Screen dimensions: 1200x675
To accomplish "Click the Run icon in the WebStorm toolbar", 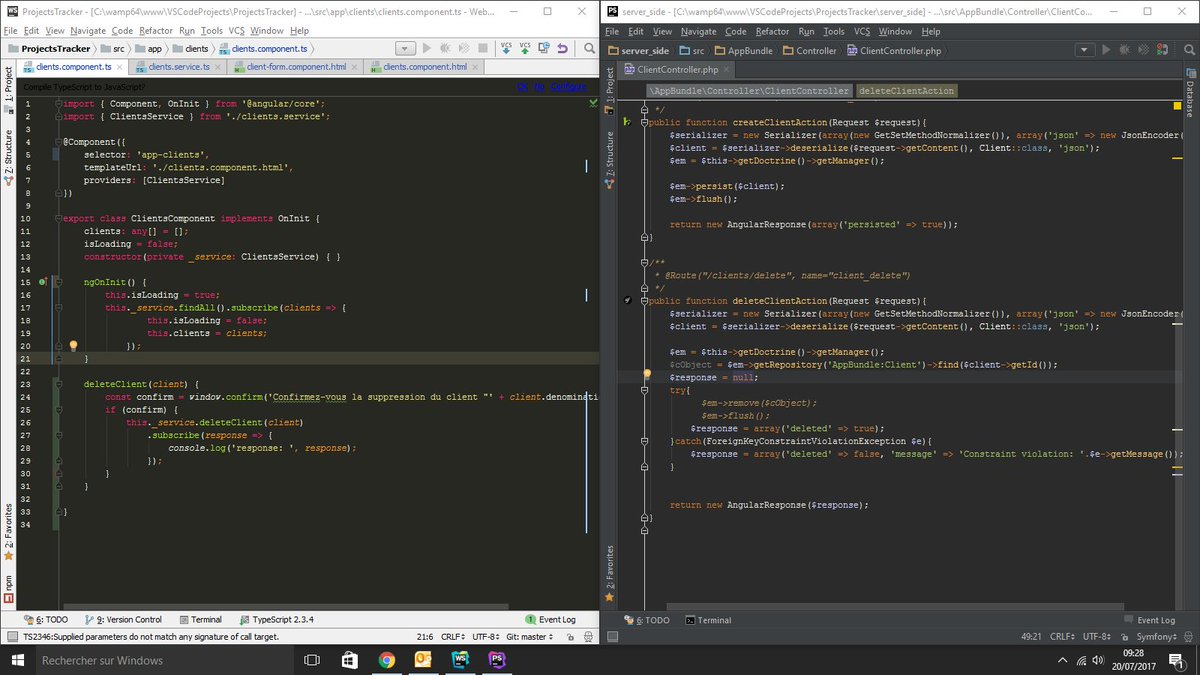I will click(428, 48).
